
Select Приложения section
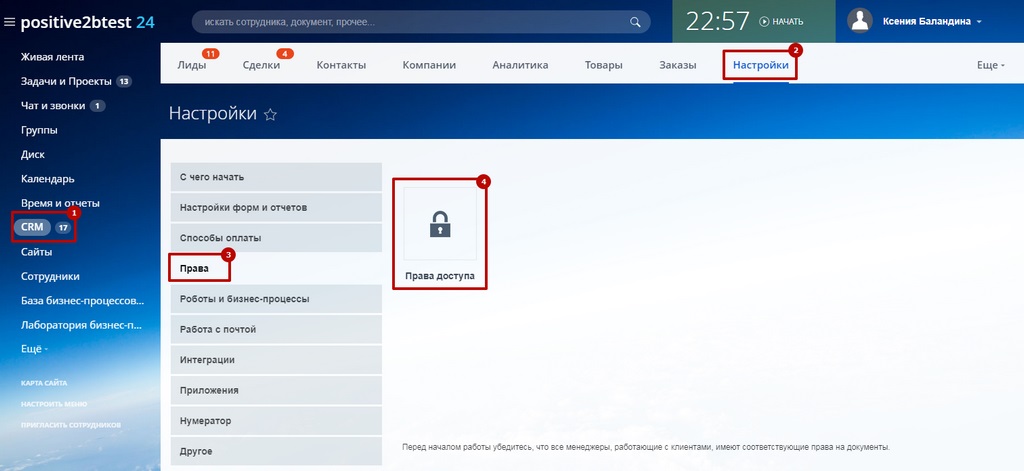point(276,390)
